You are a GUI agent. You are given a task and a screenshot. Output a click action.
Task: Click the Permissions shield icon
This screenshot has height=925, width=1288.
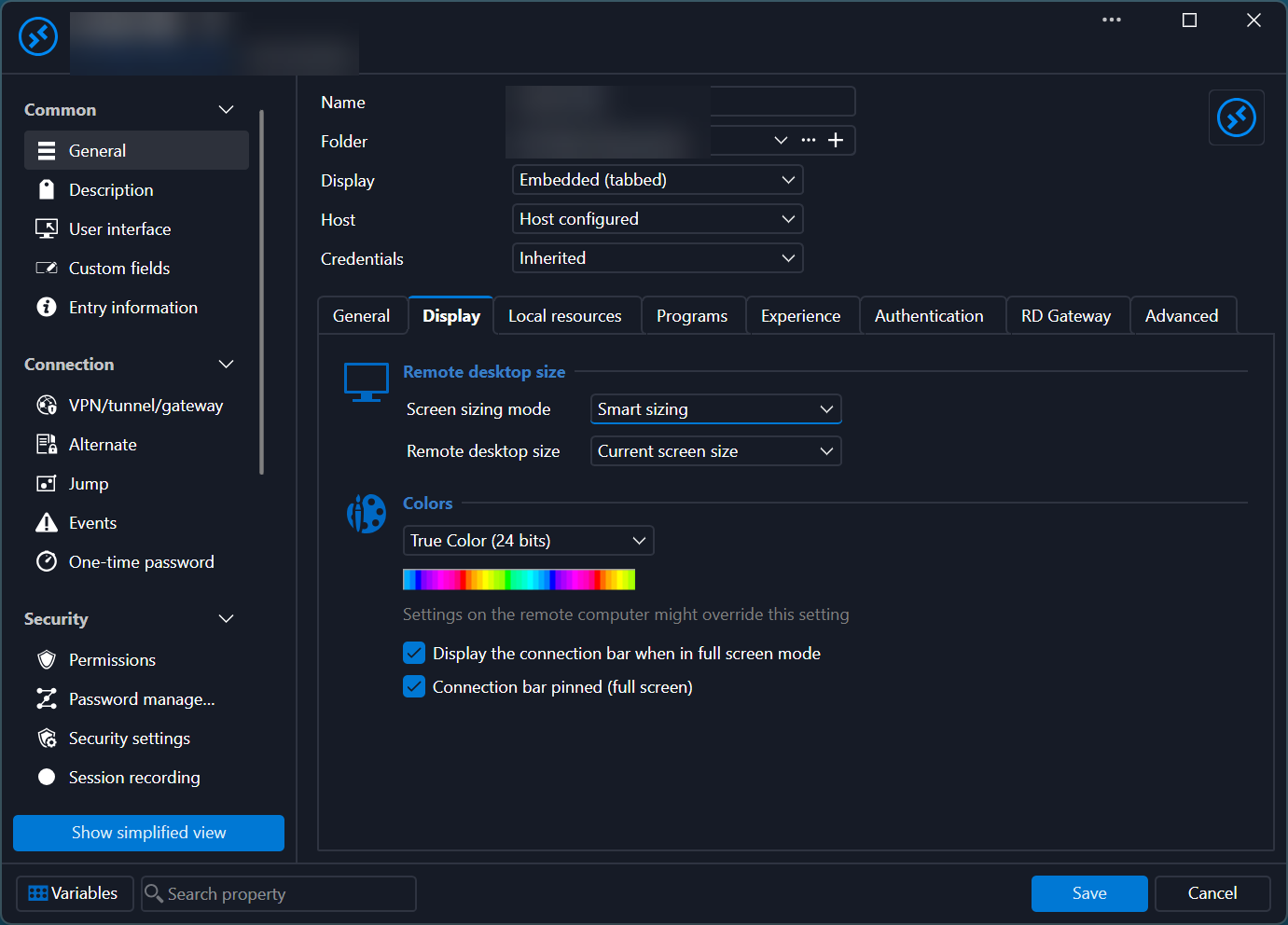click(x=47, y=660)
